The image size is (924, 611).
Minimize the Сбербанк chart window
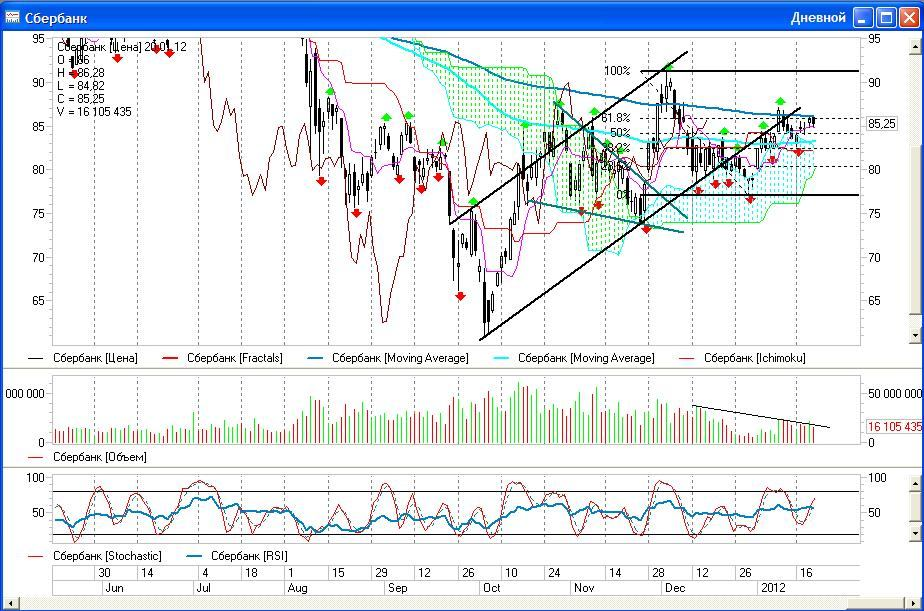tap(863, 18)
